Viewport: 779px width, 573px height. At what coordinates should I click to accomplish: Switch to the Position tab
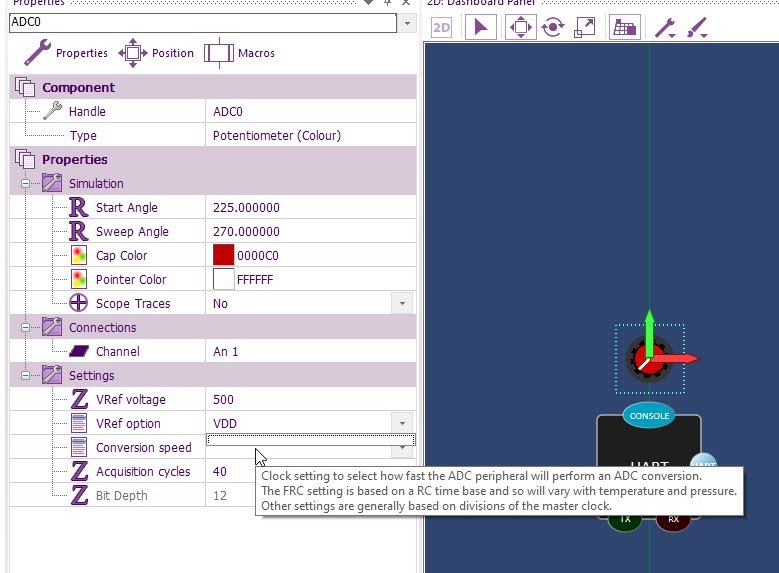pyautogui.click(x=156, y=53)
